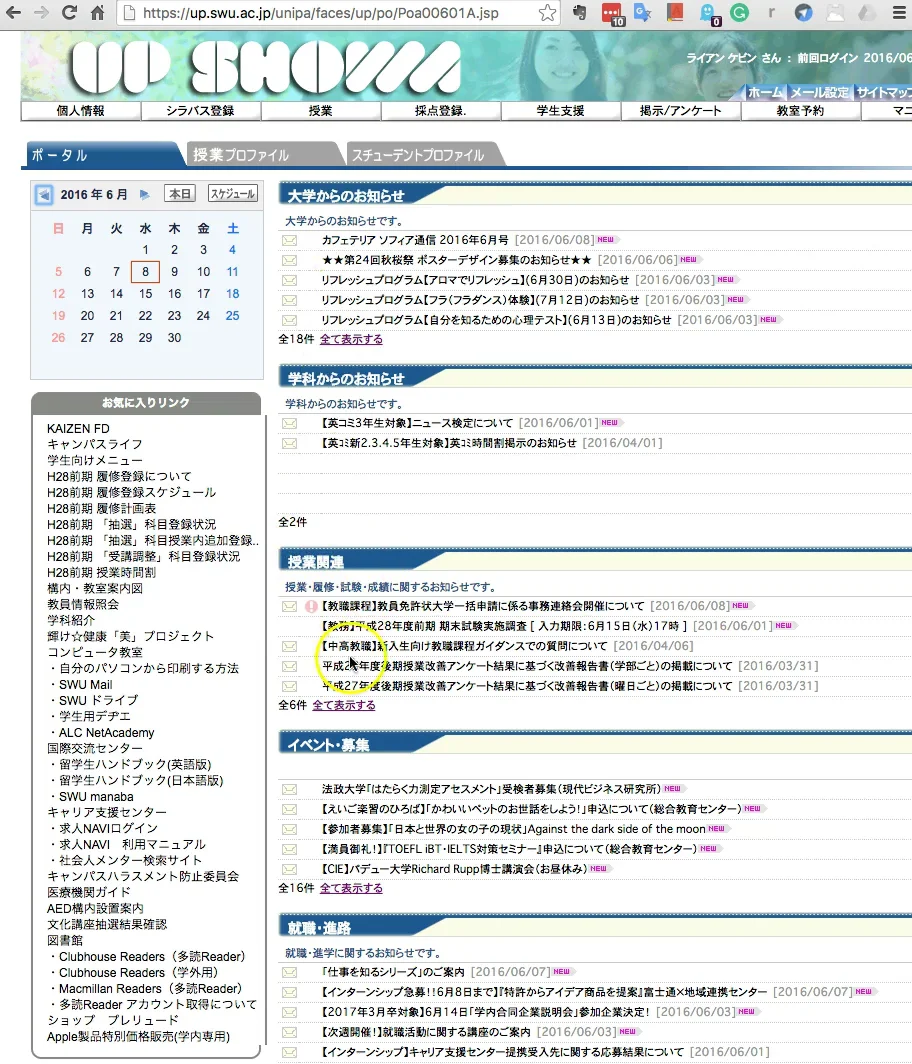Reload the page with the refresh icon
912x1064 pixels.
tap(69, 12)
